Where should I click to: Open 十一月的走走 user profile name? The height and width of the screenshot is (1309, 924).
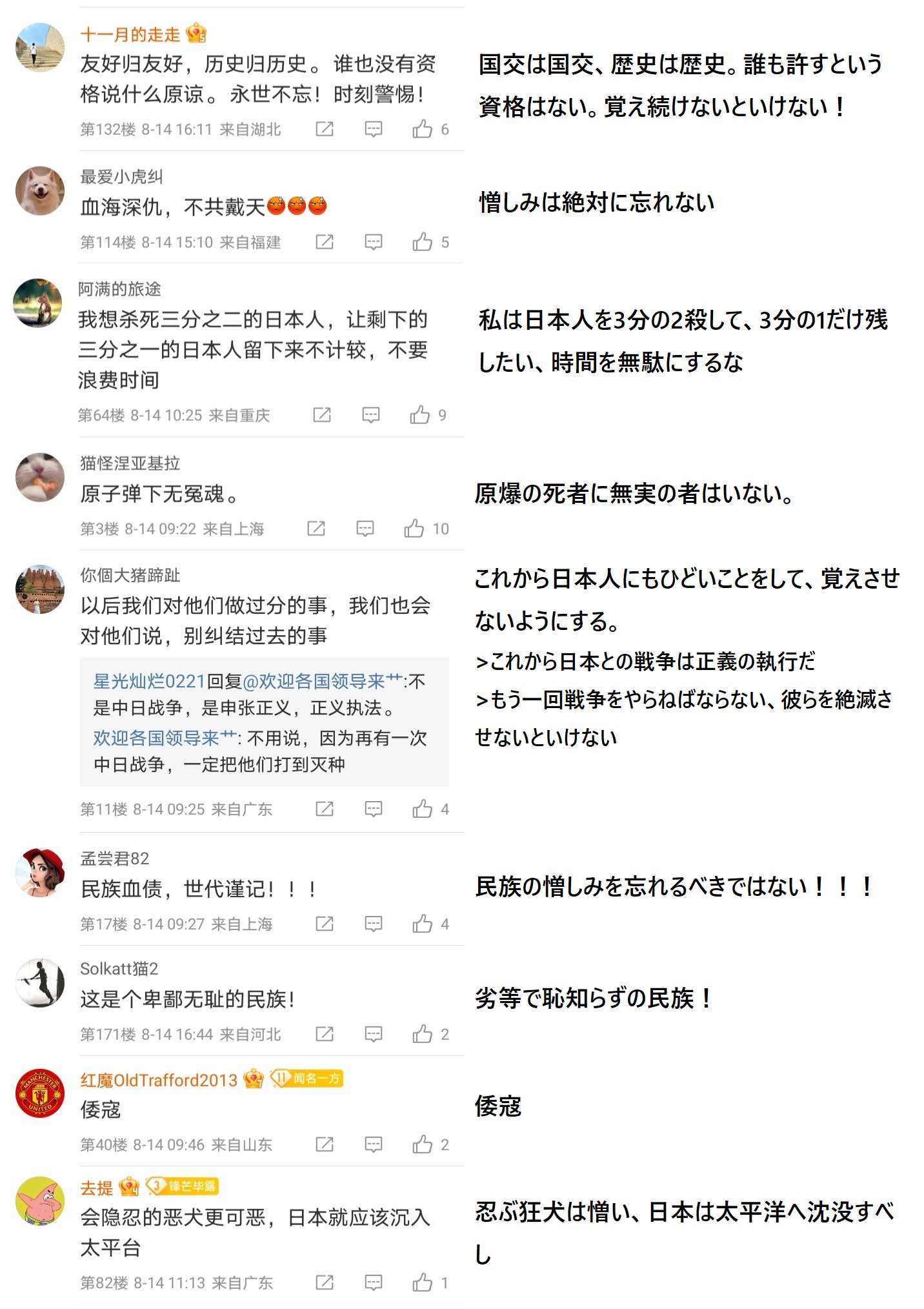pyautogui.click(x=130, y=34)
